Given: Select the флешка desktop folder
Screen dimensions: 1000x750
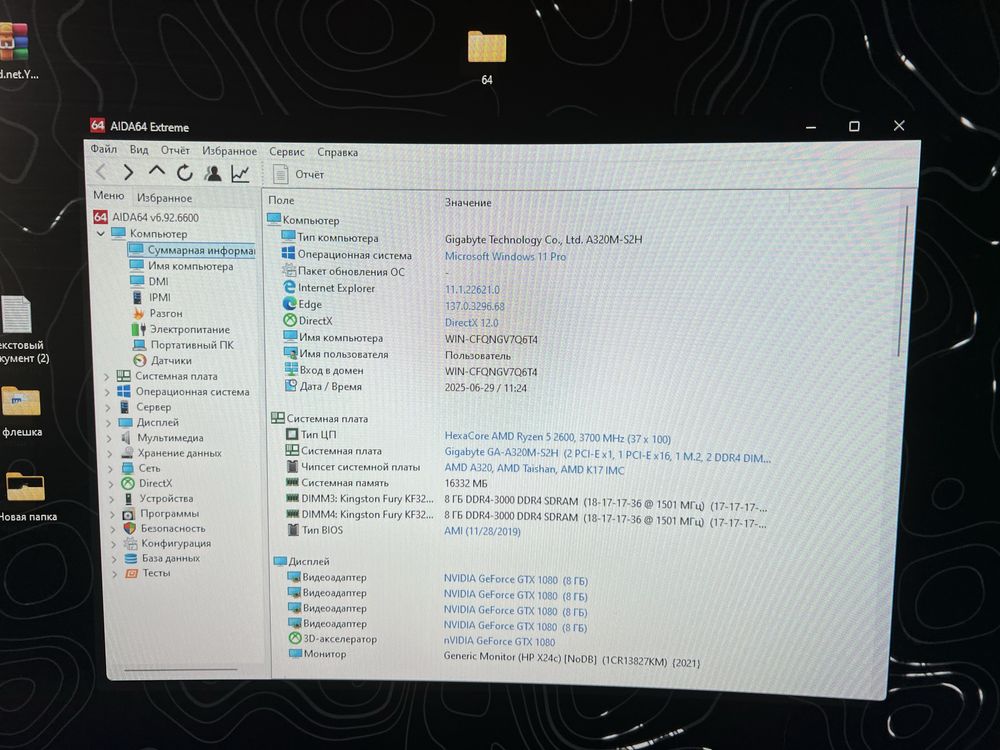Looking at the screenshot, I should point(22,411).
